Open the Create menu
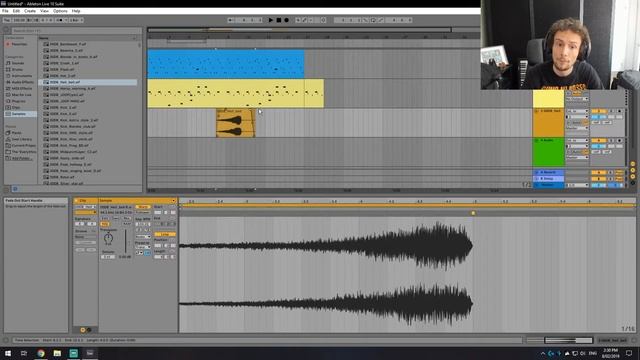 (x=30, y=11)
